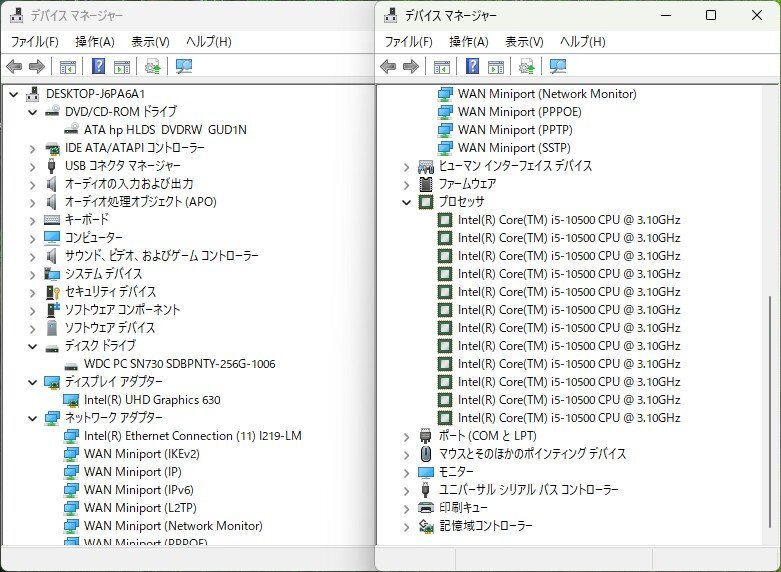Click Forward arrow in left window toolbar
Screen dimensions: 781x572
click(x=37, y=66)
